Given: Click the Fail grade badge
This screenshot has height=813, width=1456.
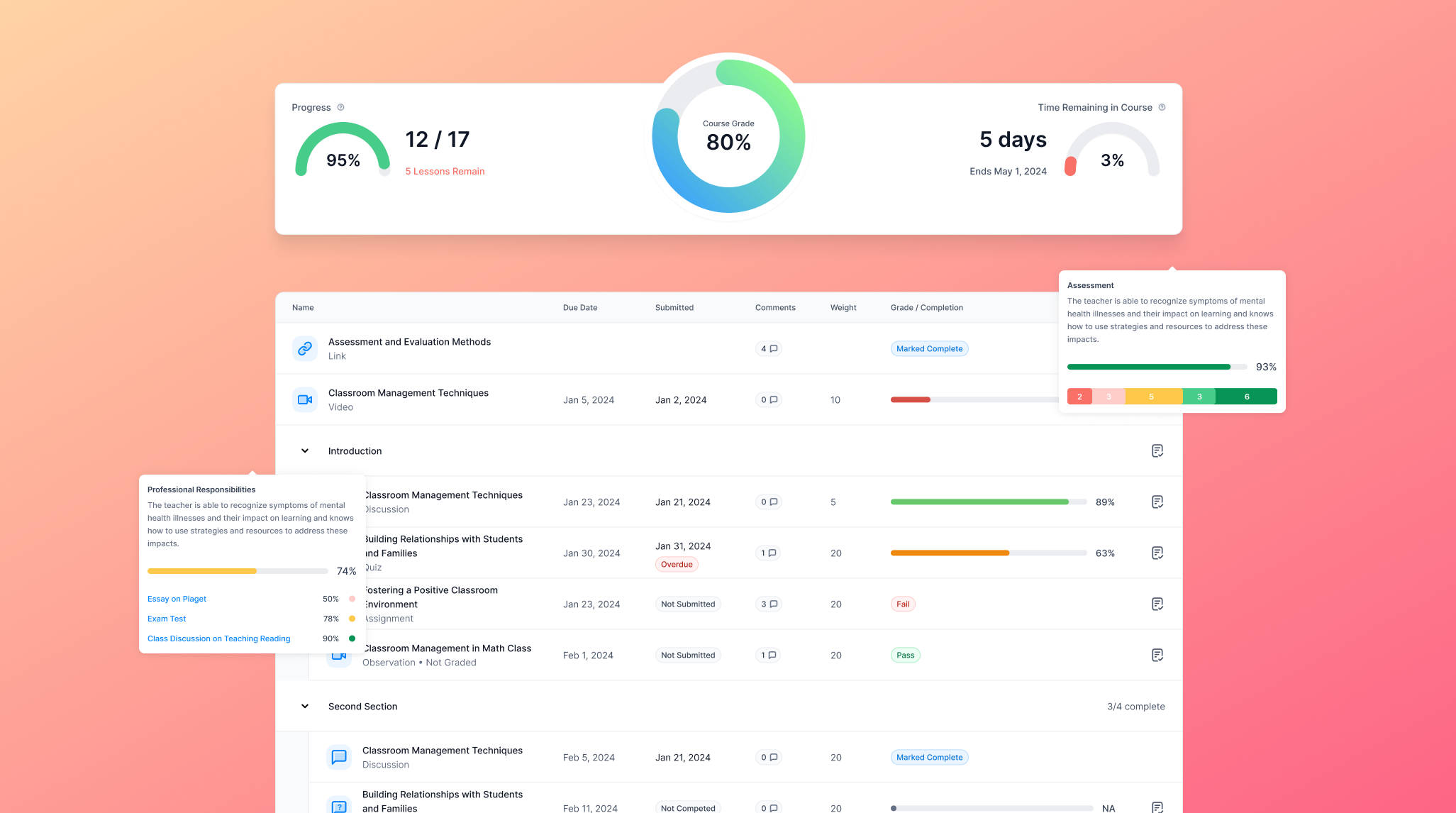Looking at the screenshot, I should click(903, 604).
